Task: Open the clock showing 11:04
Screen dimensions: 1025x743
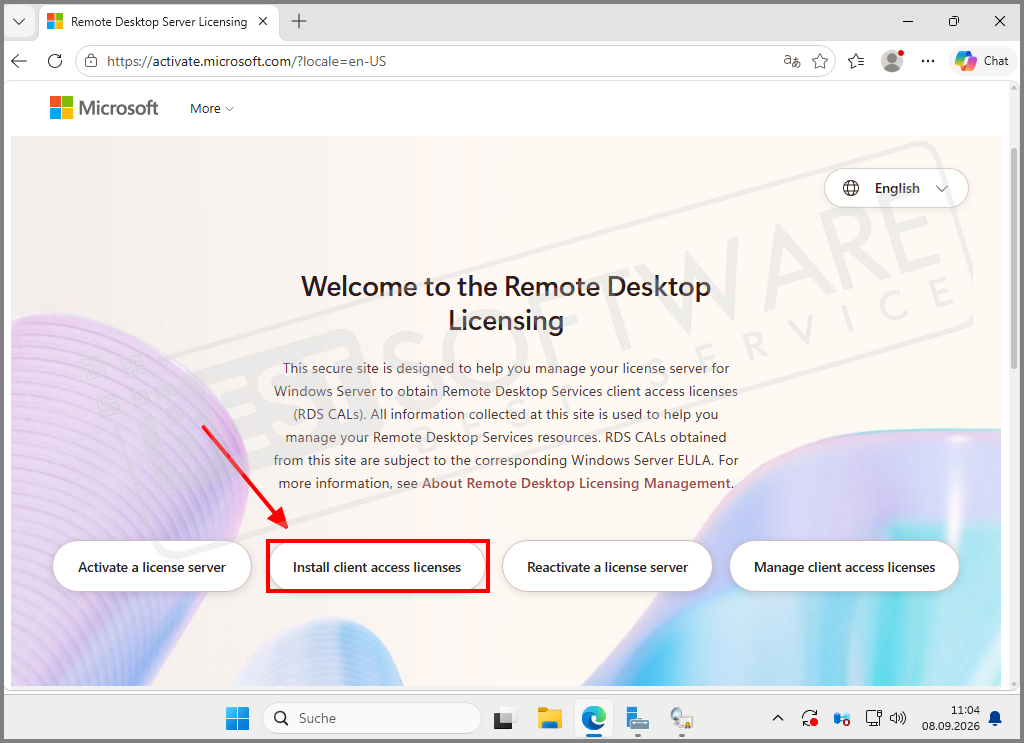Action: [x=950, y=718]
